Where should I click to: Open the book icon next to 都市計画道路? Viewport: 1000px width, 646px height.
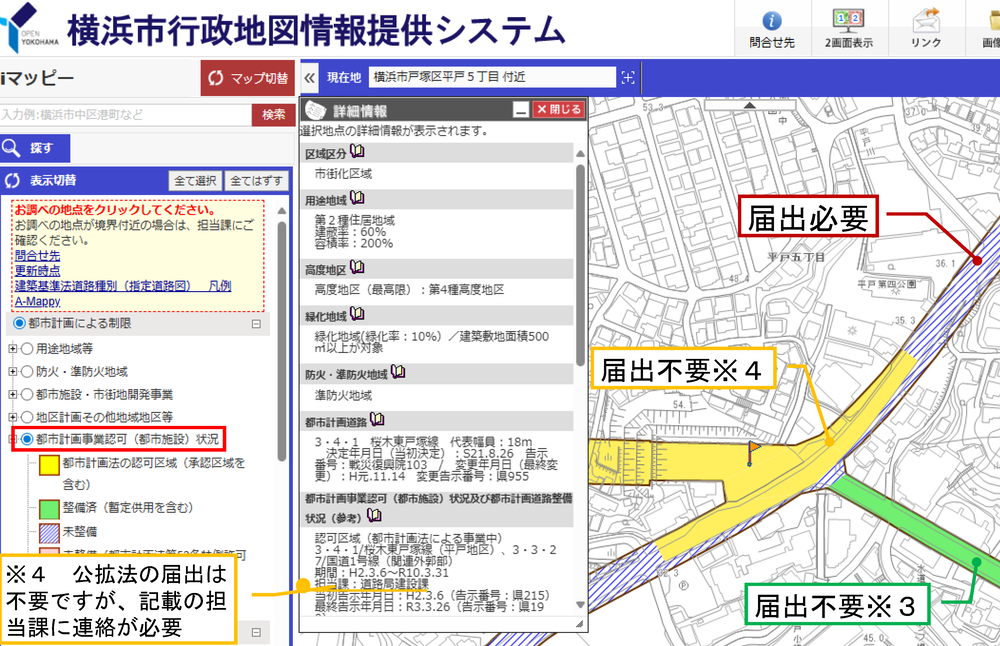pos(377,419)
